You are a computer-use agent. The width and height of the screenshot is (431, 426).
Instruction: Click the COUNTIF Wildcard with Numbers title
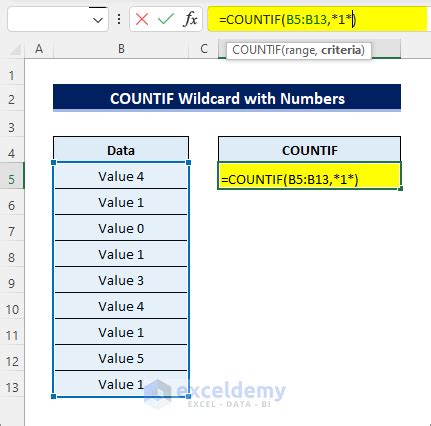point(227,99)
